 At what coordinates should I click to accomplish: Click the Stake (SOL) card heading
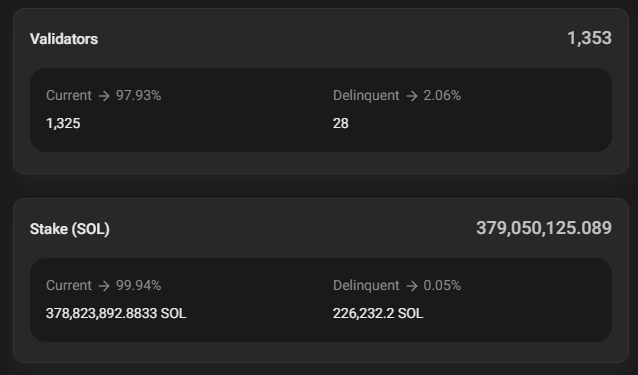click(x=70, y=229)
